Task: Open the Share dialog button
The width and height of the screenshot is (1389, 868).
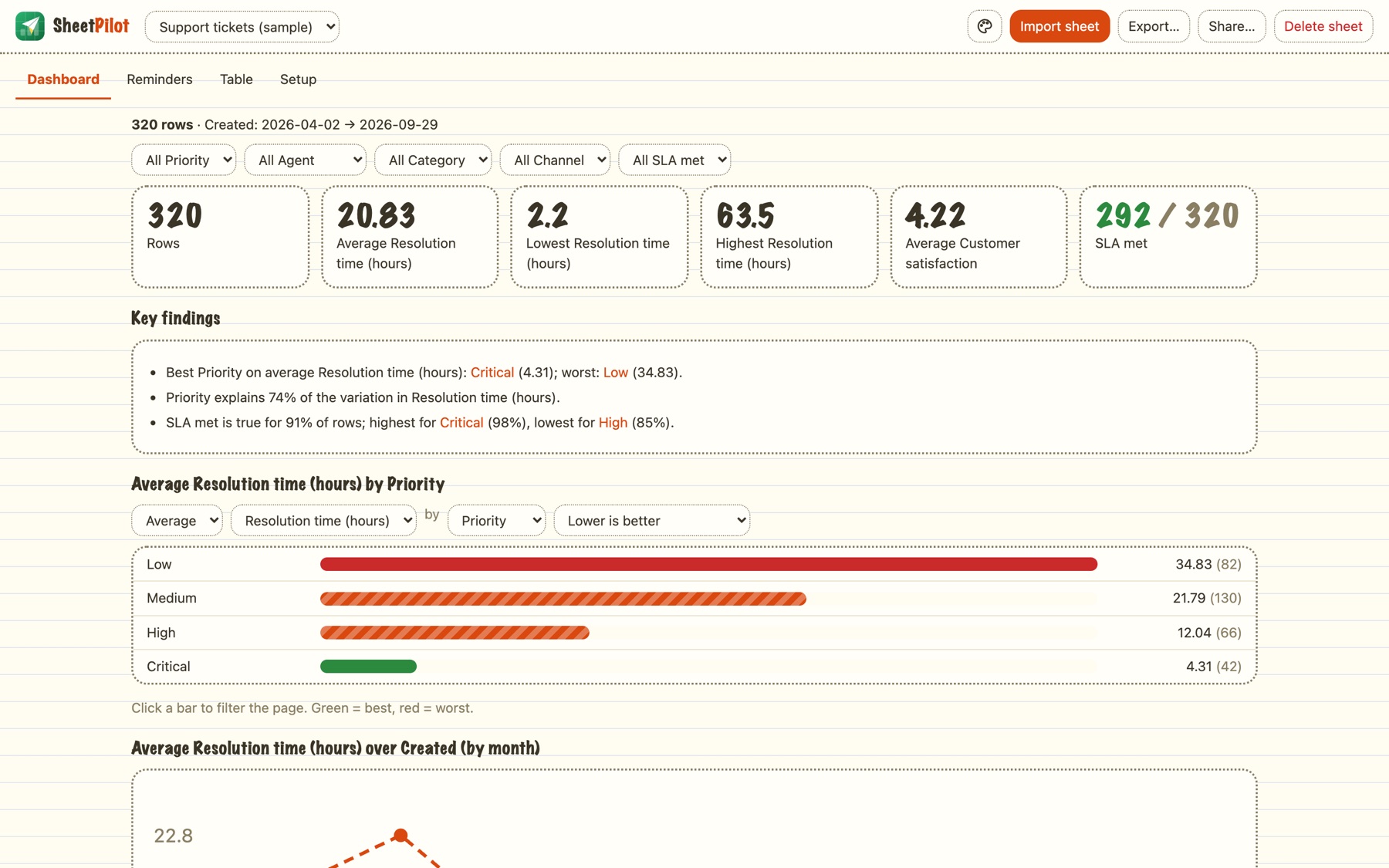Action: click(x=1232, y=26)
